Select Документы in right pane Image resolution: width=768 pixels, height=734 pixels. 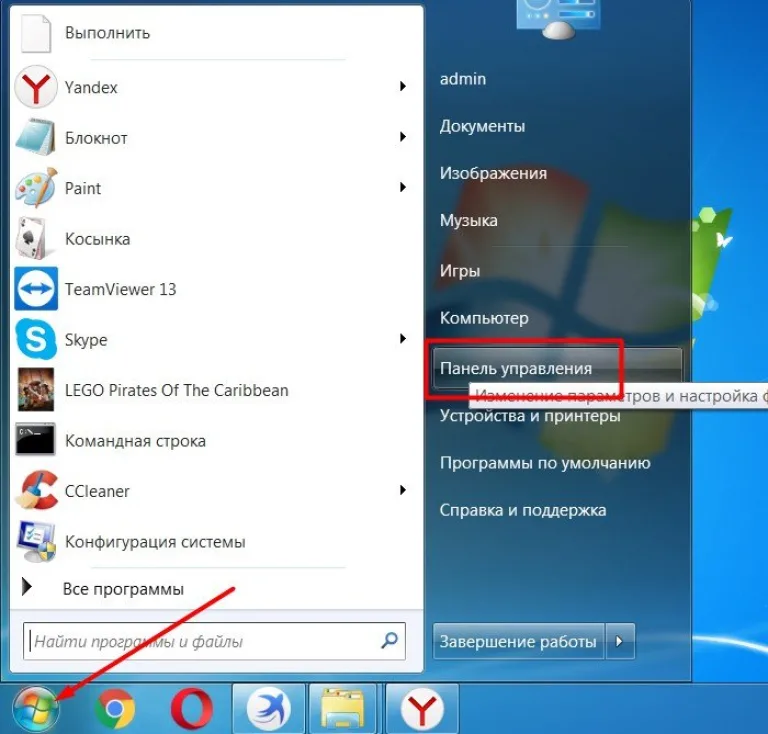pyautogui.click(x=482, y=126)
